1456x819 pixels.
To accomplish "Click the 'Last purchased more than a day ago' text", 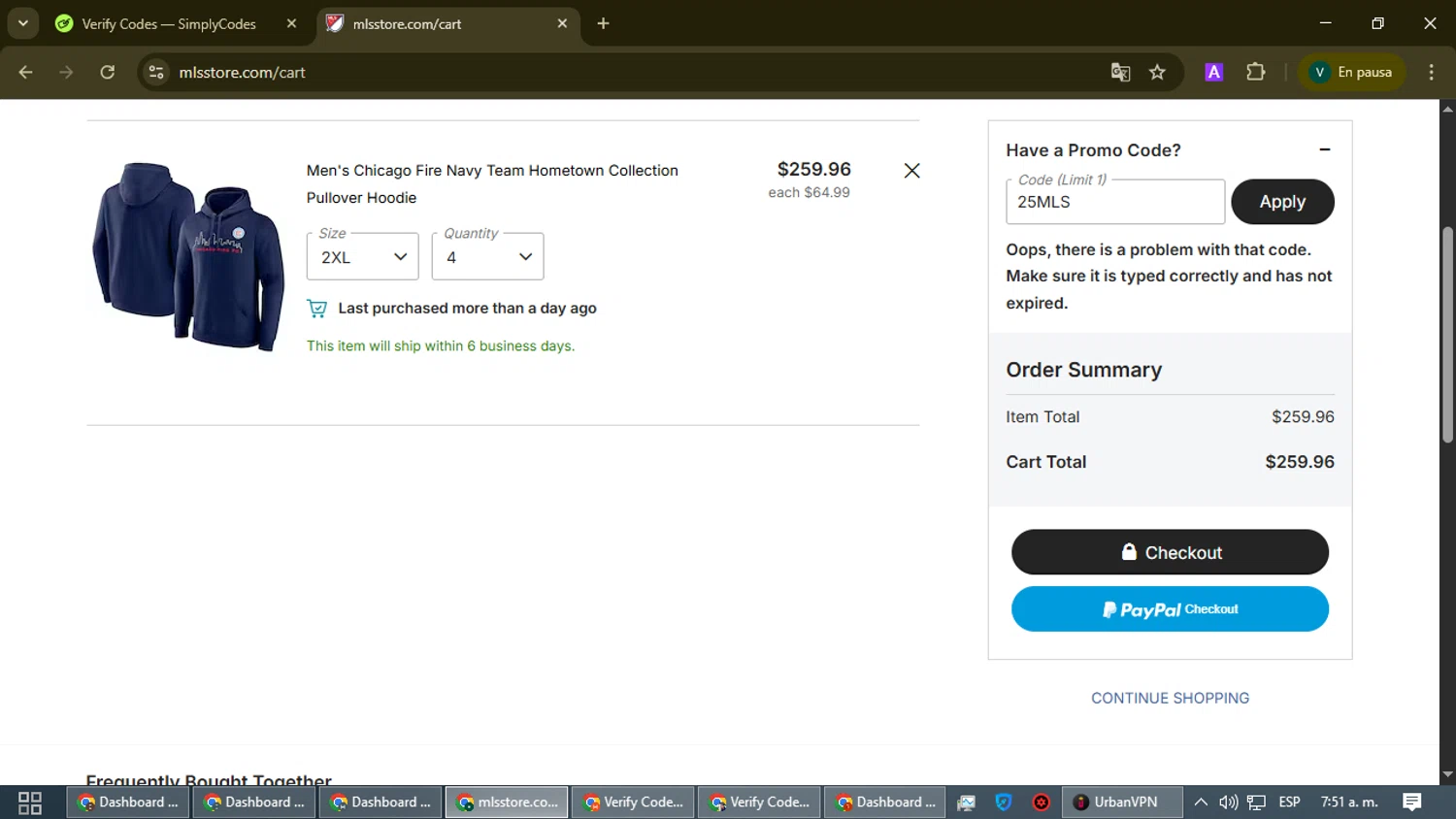I will (467, 309).
